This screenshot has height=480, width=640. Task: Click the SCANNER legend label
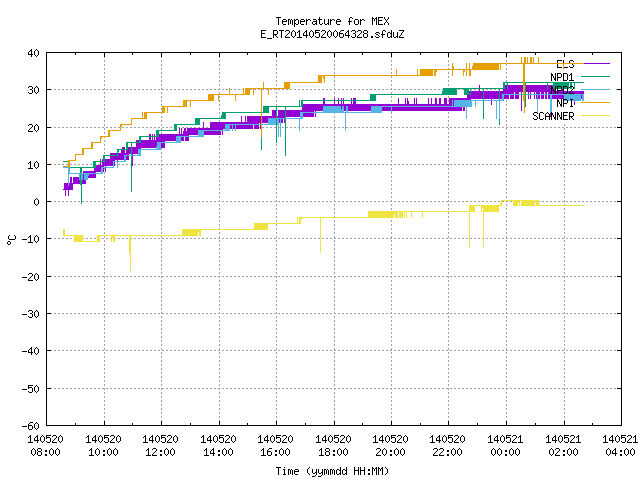click(553, 116)
